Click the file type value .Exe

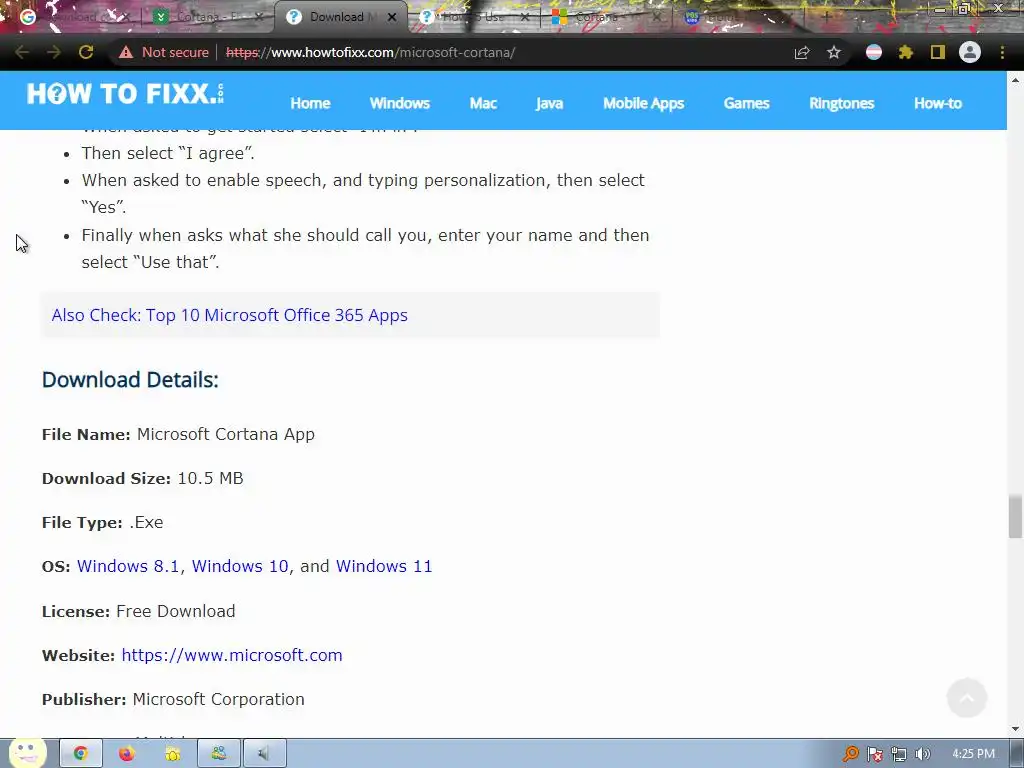tap(146, 522)
